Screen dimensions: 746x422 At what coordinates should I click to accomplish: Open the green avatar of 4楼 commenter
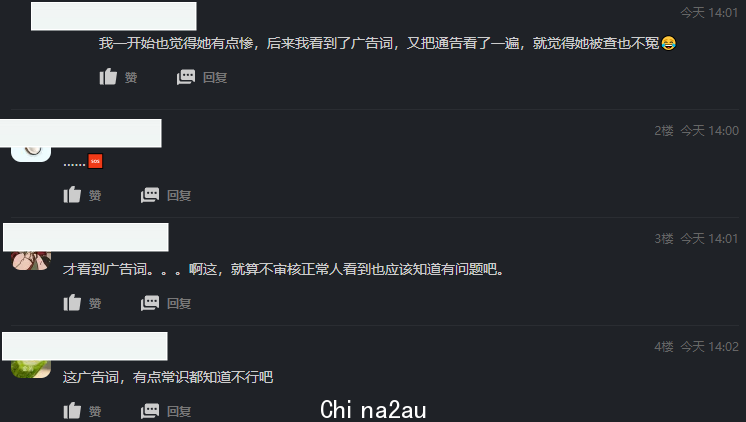coord(31,369)
